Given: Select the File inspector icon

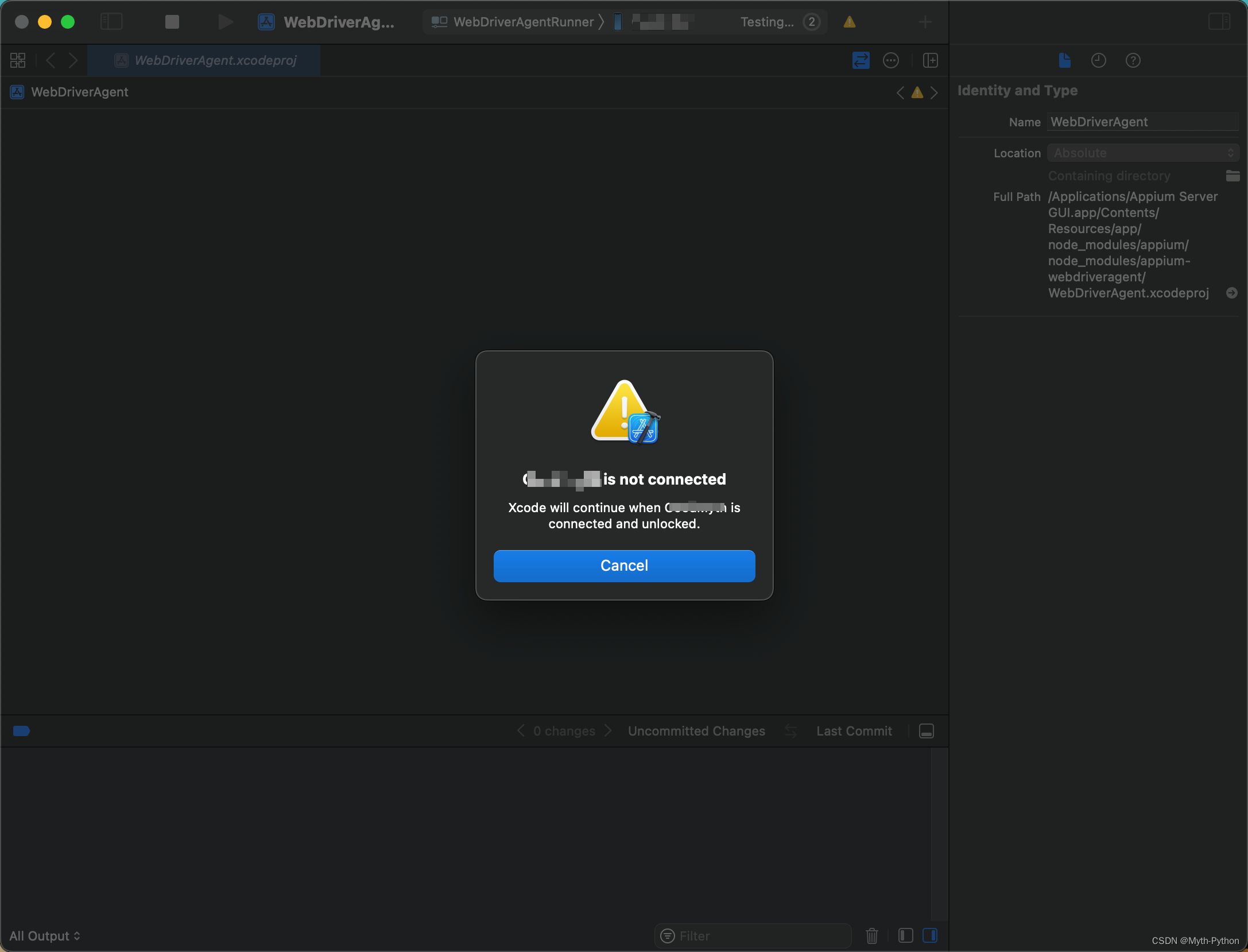Looking at the screenshot, I should [x=1064, y=60].
